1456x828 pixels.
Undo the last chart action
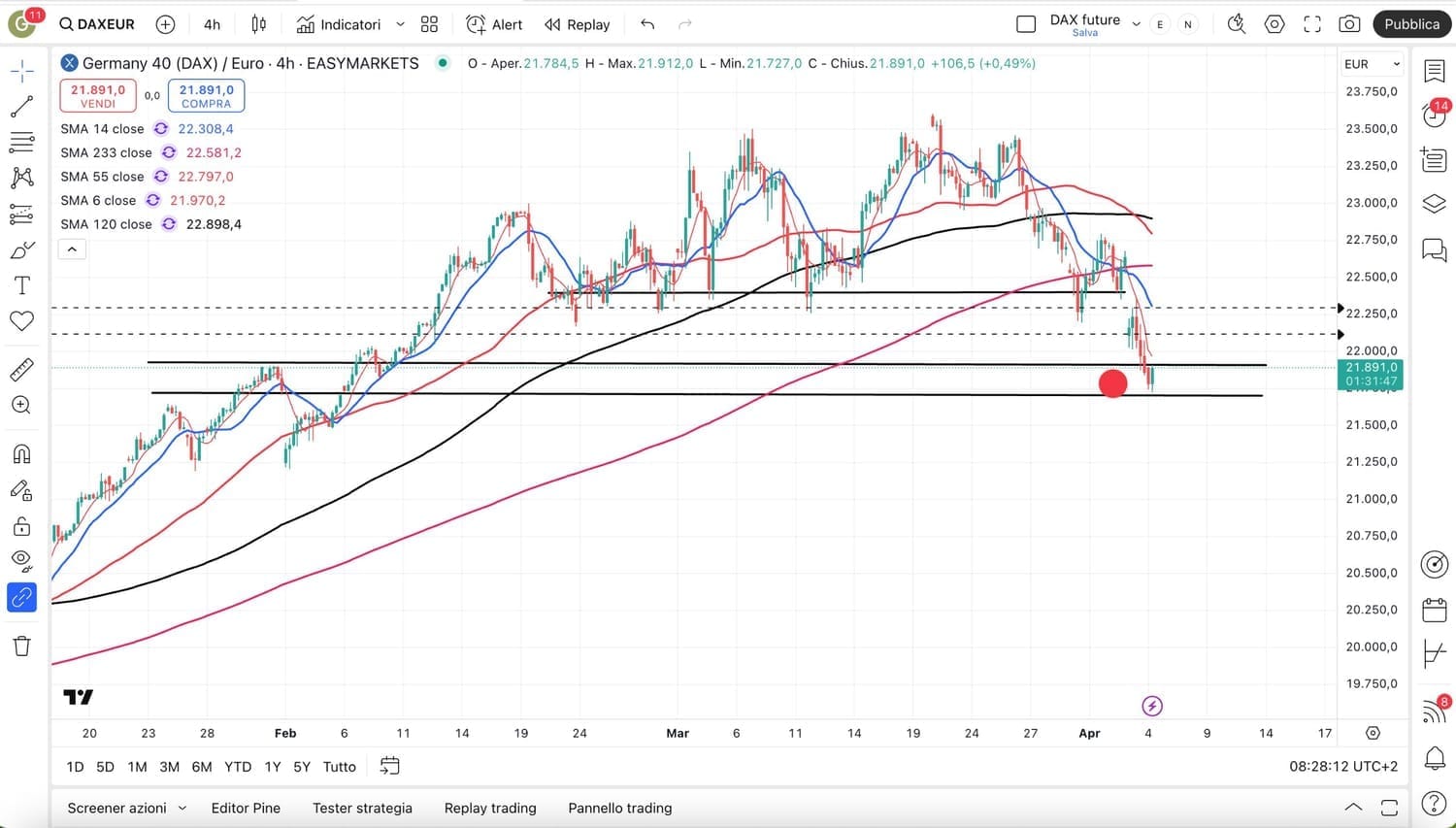pos(647,24)
